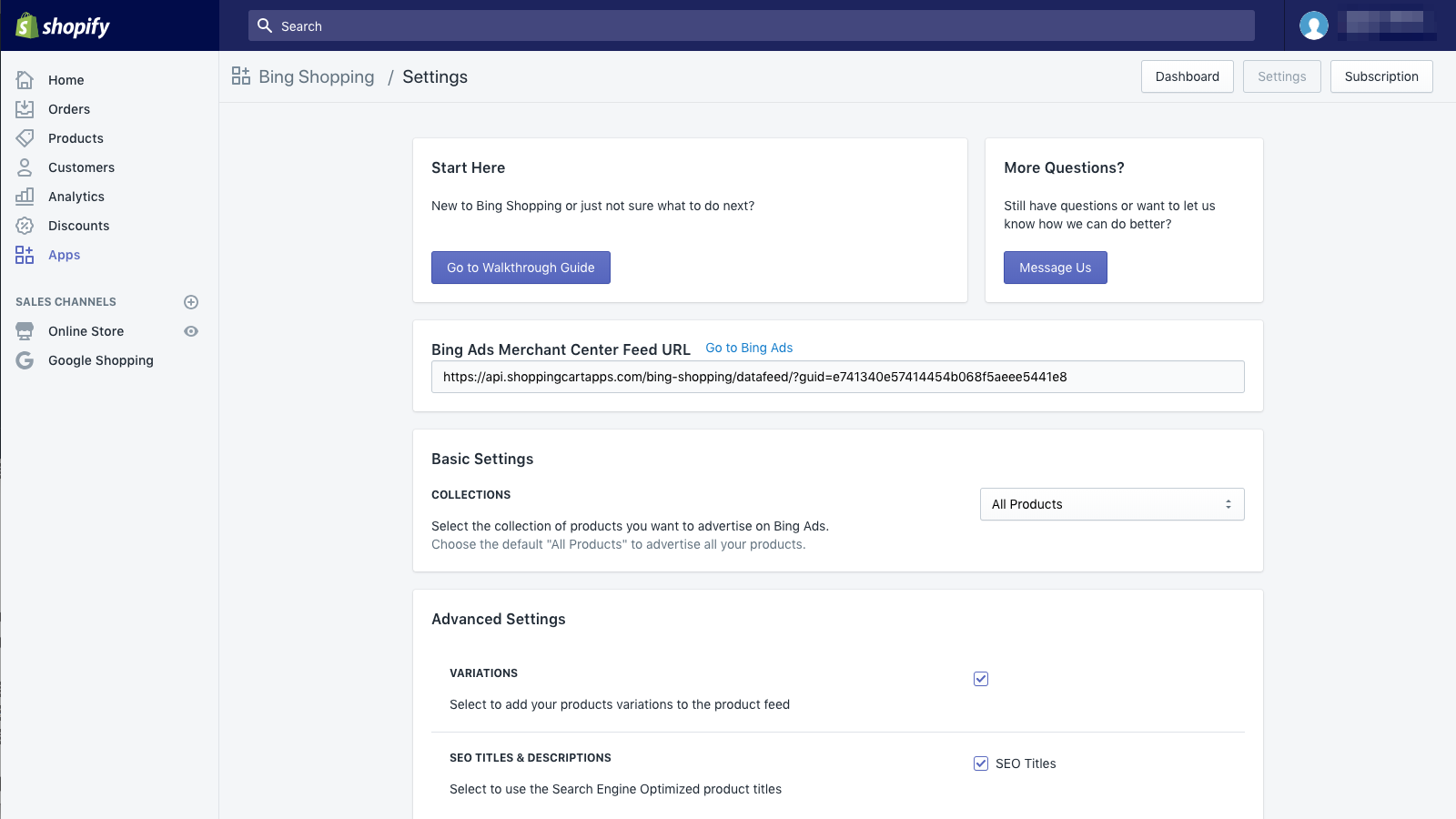1456x819 pixels.
Task: Add a sales channel with plus icon
Action: pos(191,302)
